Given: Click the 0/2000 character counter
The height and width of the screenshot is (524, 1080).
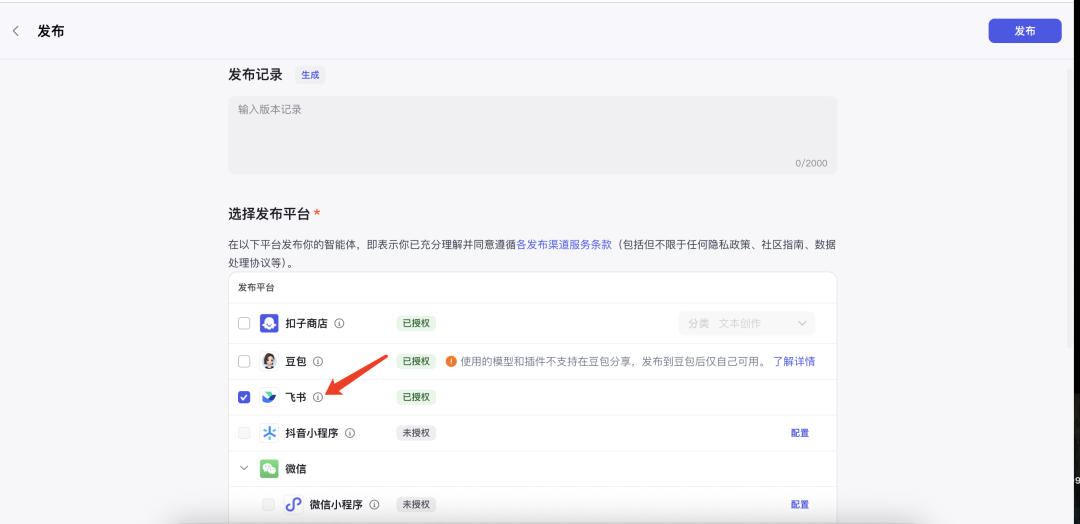Looking at the screenshot, I should 811,164.
